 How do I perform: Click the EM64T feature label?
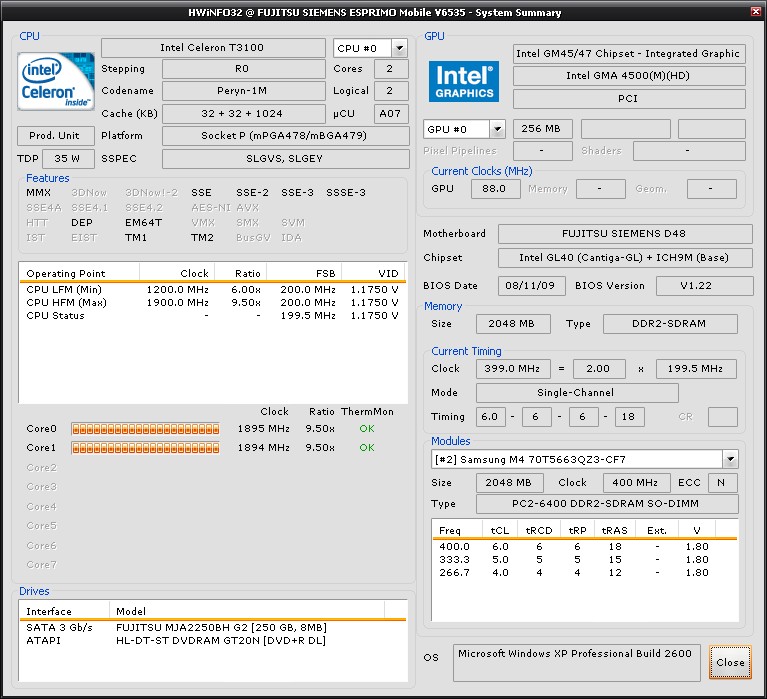click(x=143, y=223)
